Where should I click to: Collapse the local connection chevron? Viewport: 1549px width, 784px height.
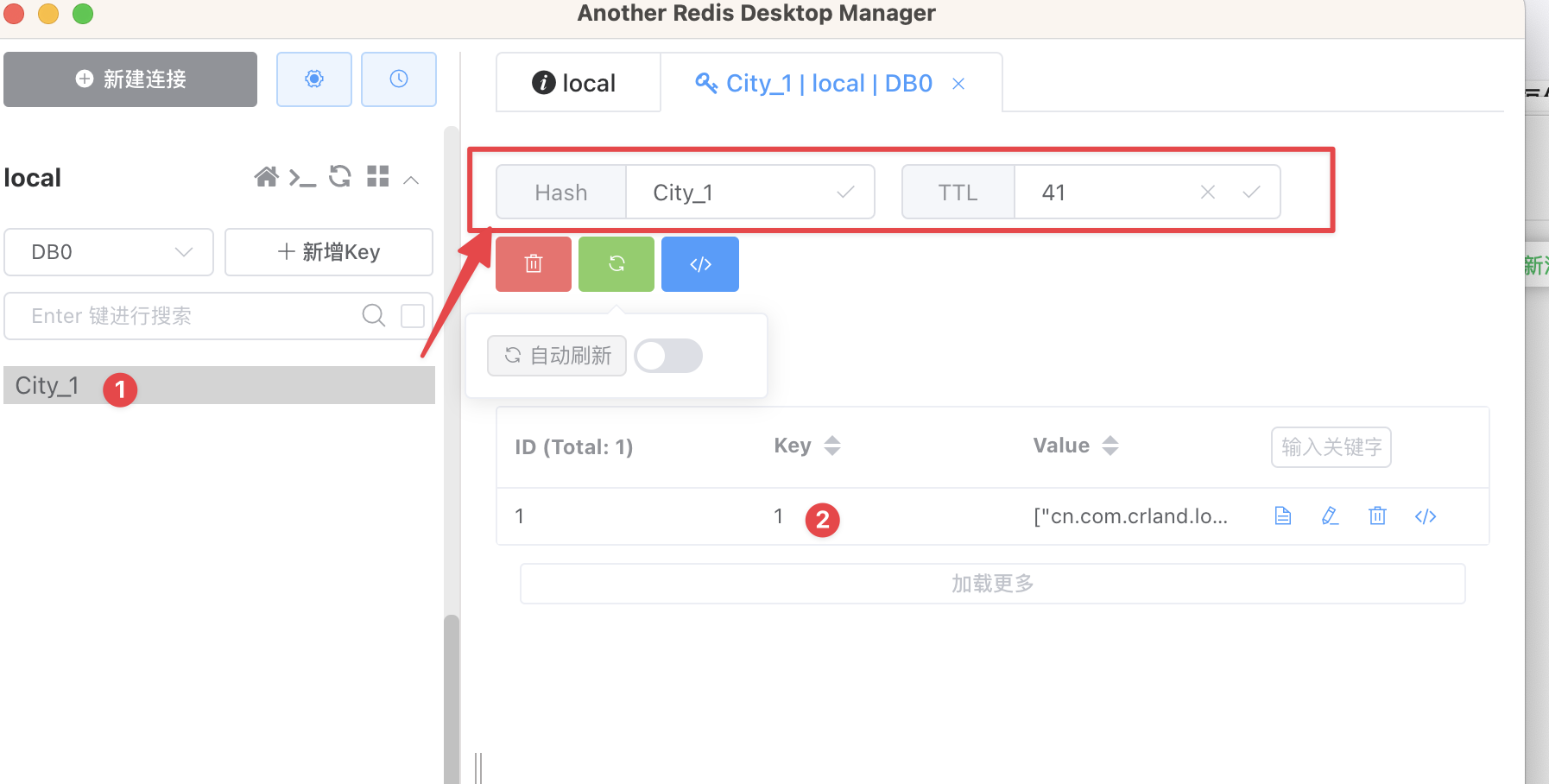(x=411, y=180)
